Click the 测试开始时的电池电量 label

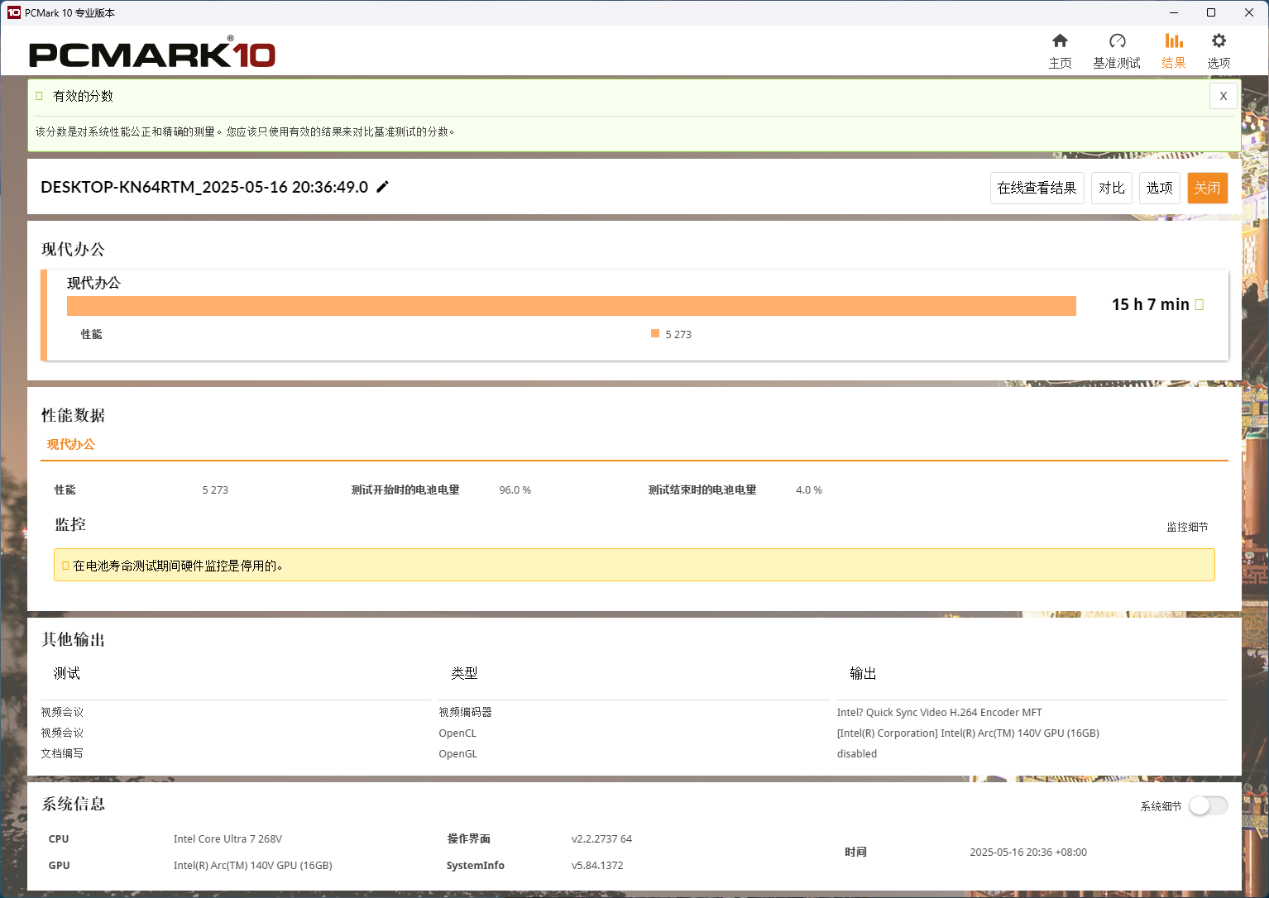tap(405, 490)
